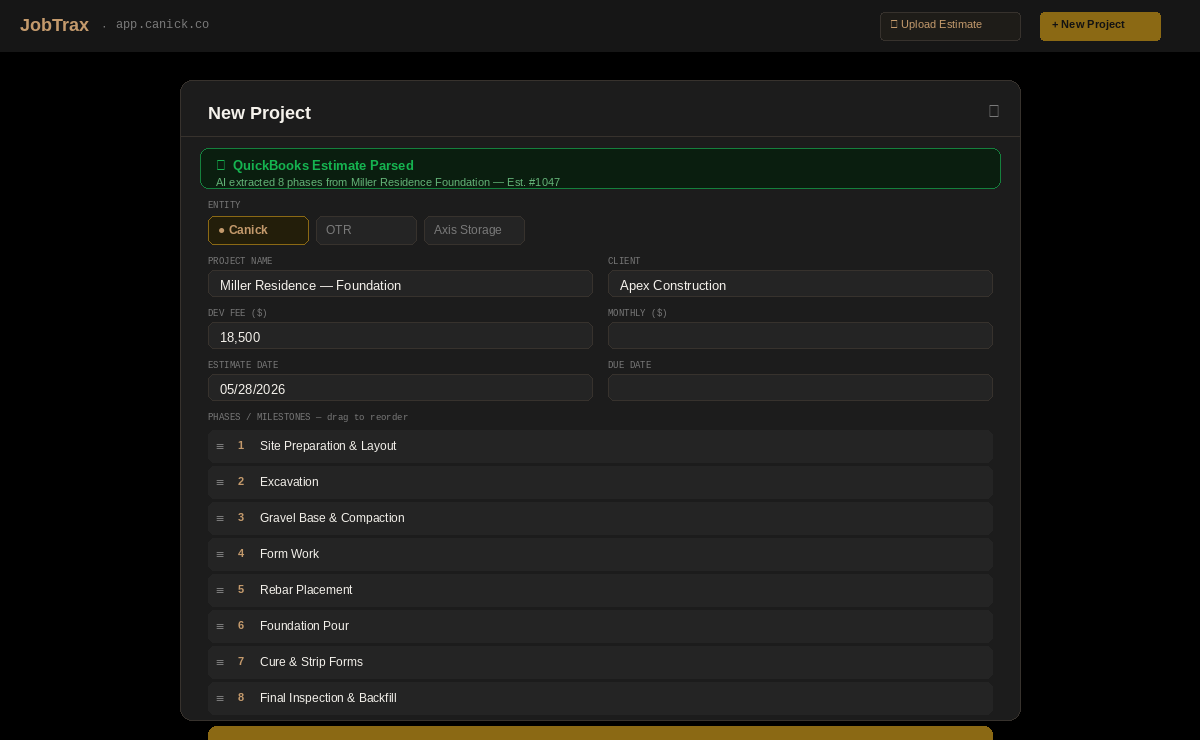Click drag handle for Cure & Strip Forms
The width and height of the screenshot is (1200, 740).
click(x=220, y=662)
